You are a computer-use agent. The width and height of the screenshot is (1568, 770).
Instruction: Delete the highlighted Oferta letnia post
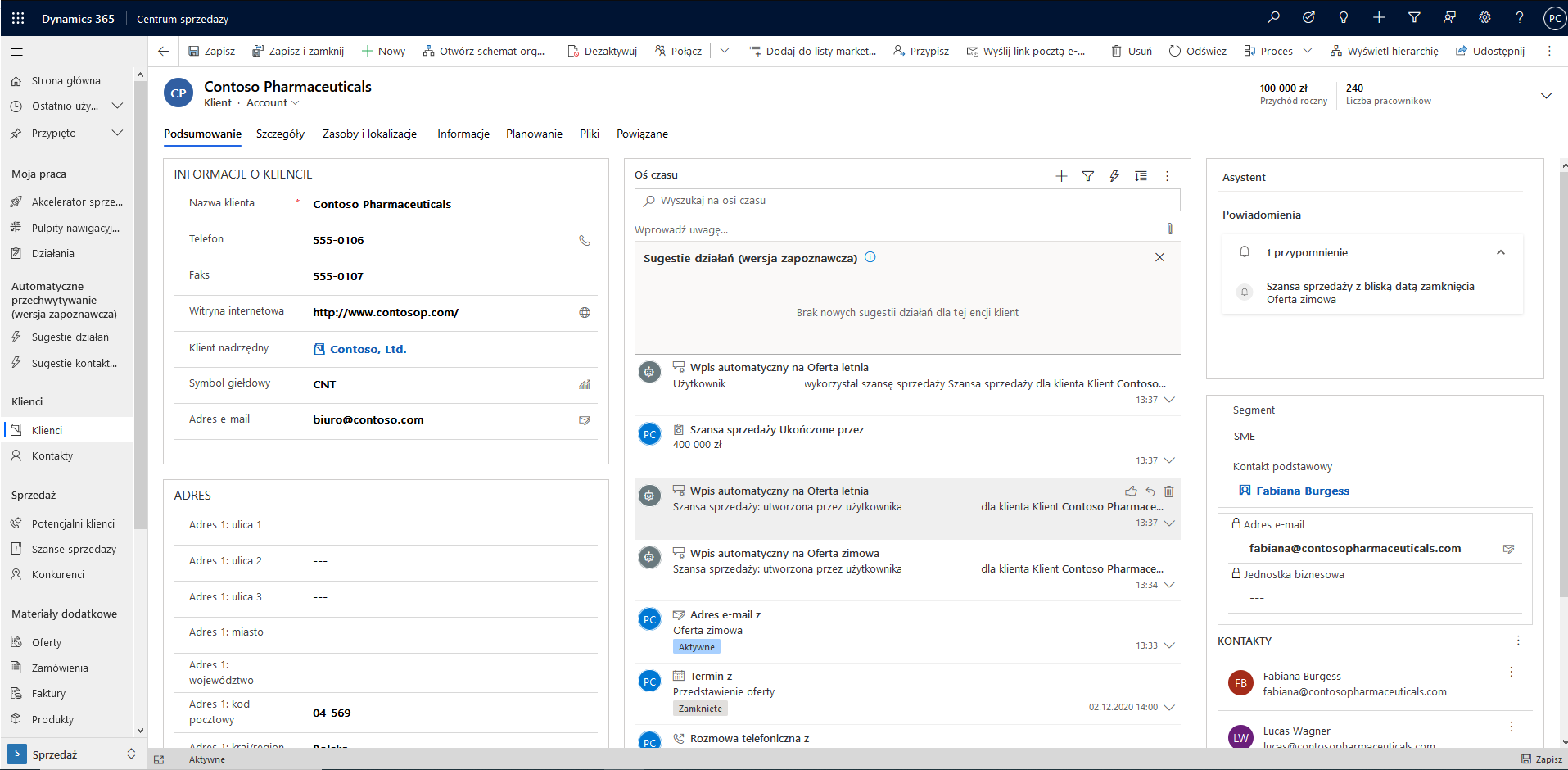pos(1168,491)
